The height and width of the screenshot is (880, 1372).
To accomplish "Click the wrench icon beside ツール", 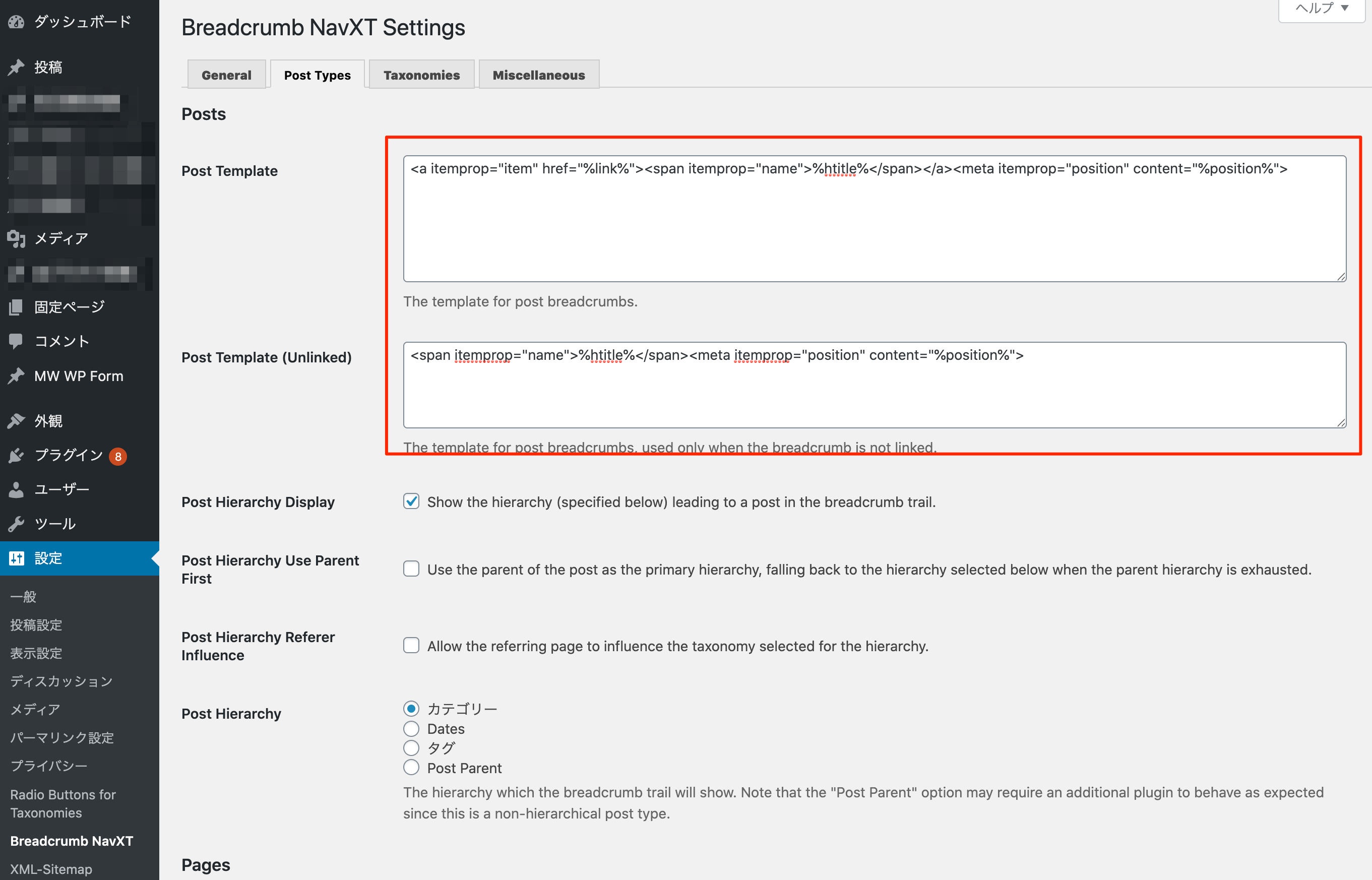I will (x=17, y=524).
